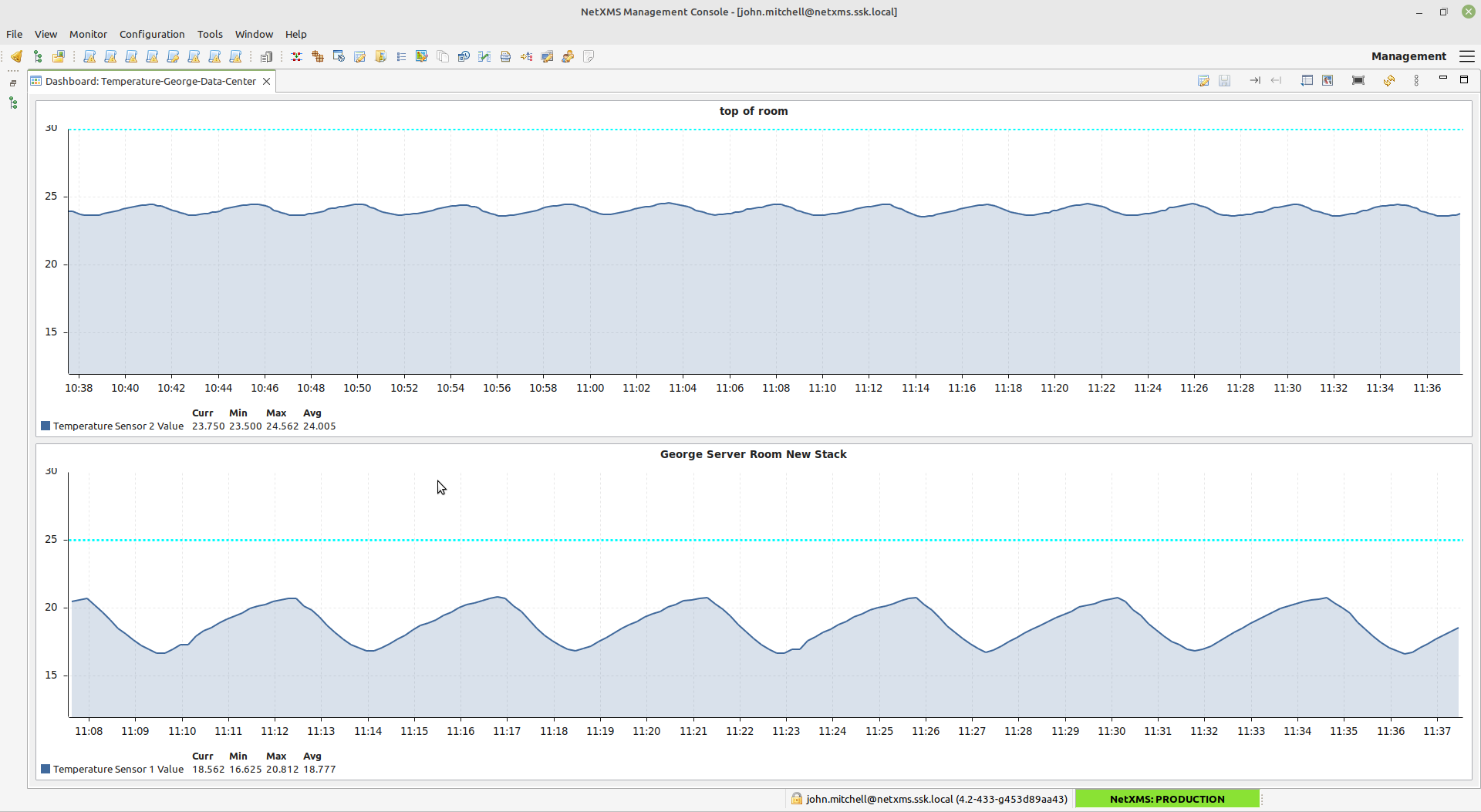Click the edit dashboard pencil icon
This screenshot has width=1481, height=812.
(1204, 80)
